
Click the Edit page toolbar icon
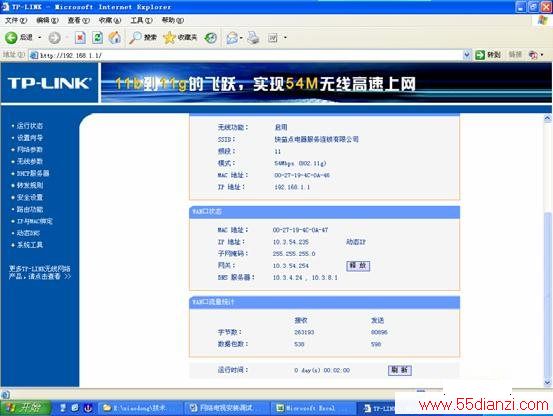273,38
